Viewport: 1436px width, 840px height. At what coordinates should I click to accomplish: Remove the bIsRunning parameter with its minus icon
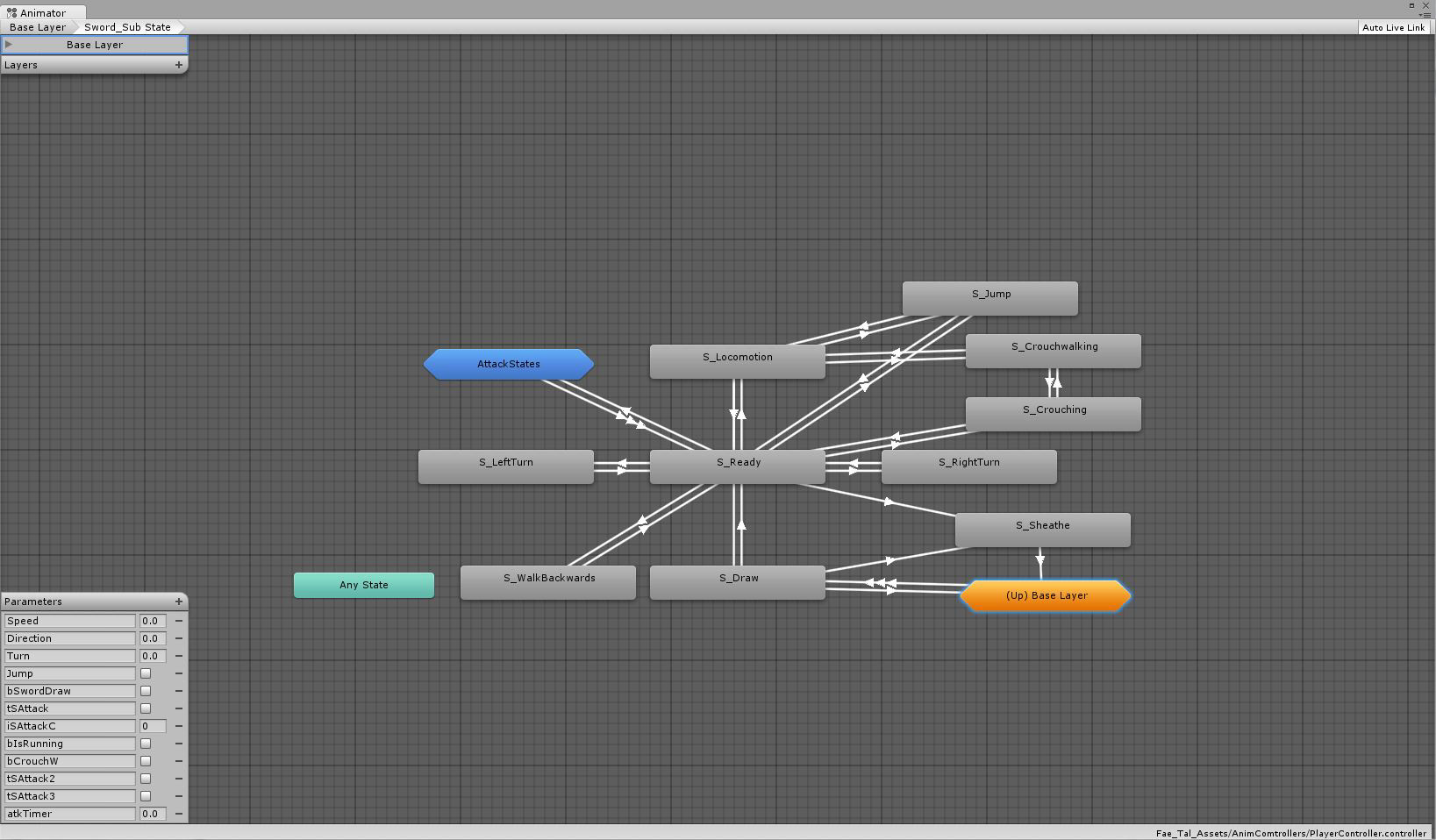[179, 744]
